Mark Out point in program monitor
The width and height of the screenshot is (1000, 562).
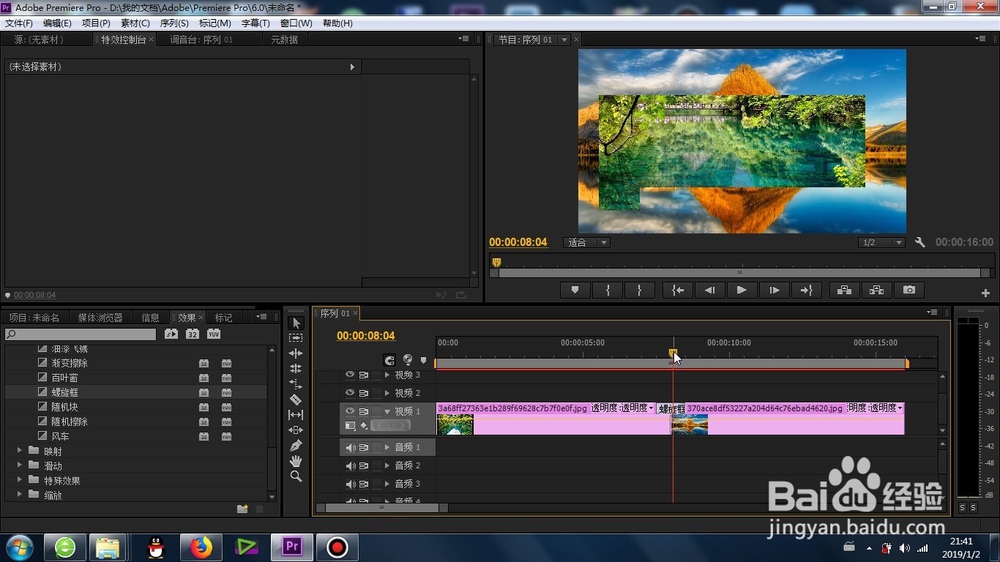(639, 290)
